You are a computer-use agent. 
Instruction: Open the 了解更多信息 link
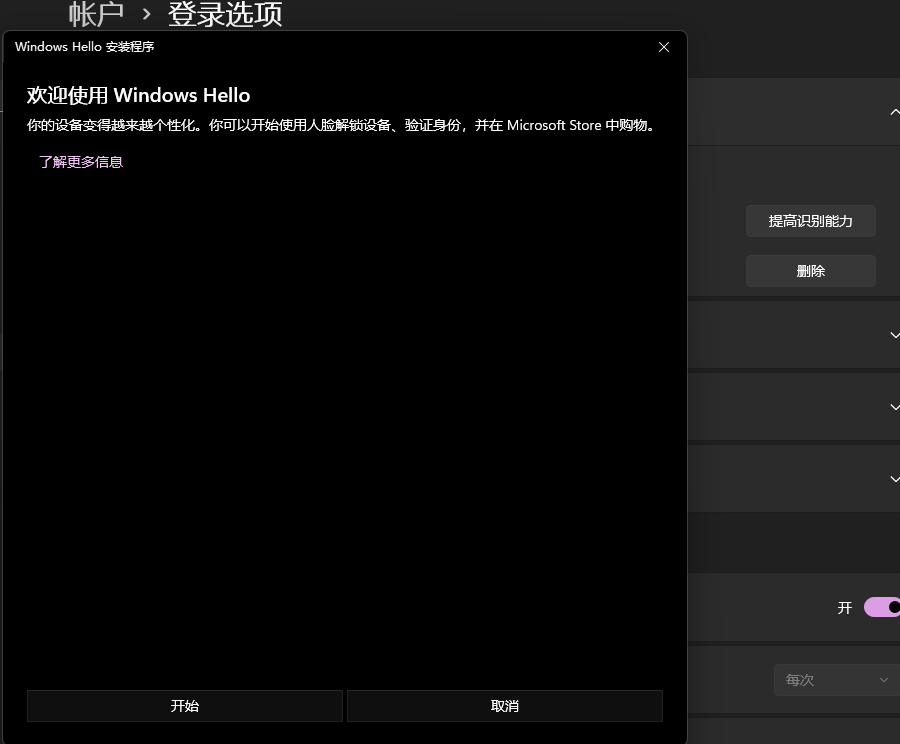tap(81, 162)
